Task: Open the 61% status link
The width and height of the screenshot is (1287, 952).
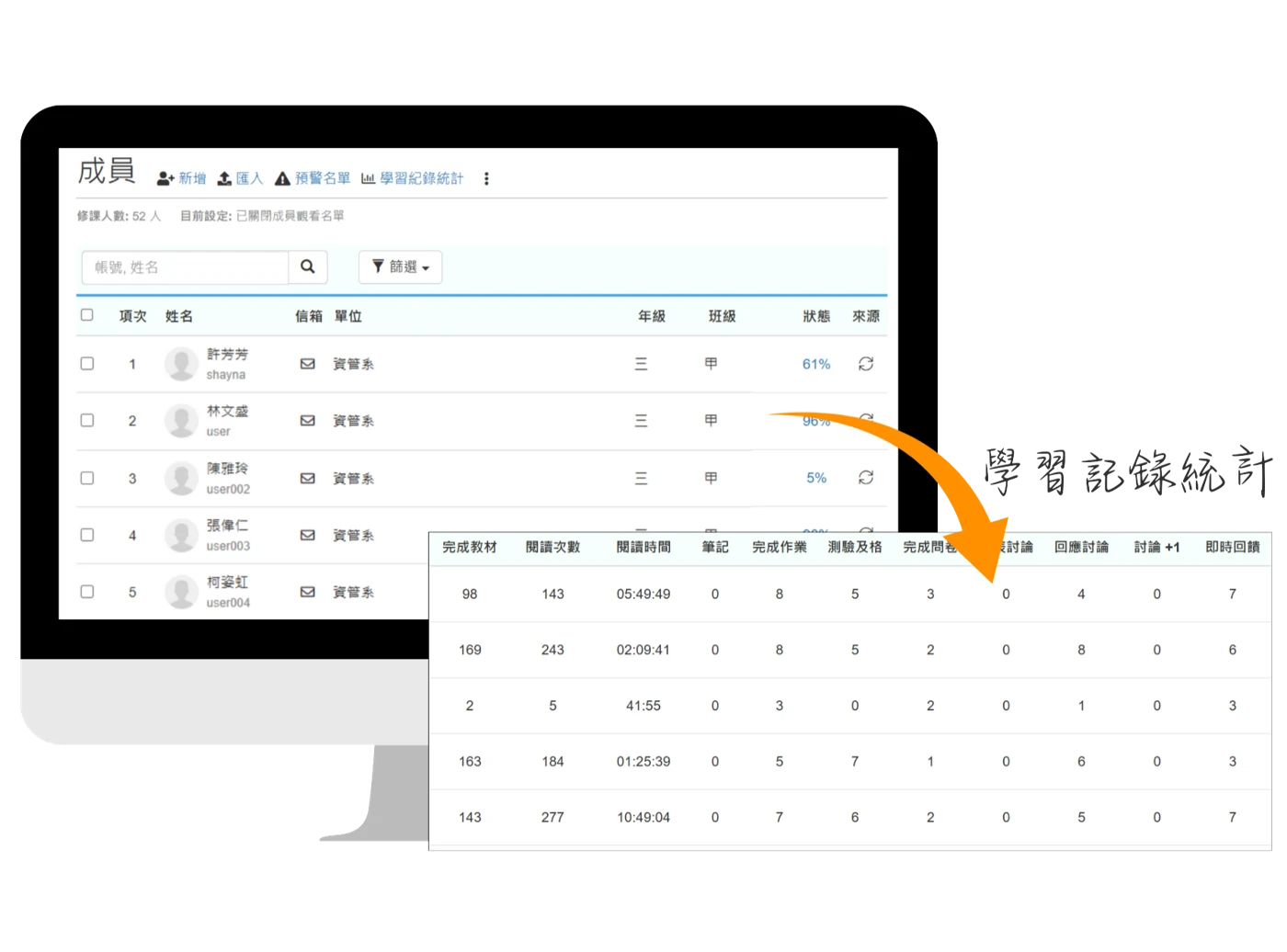Action: (x=816, y=364)
